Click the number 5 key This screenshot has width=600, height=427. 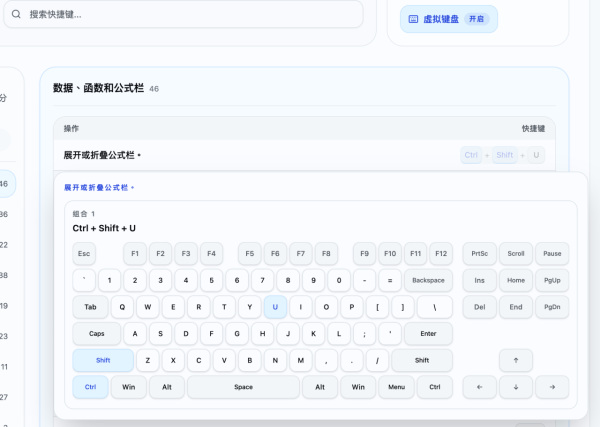pos(211,280)
